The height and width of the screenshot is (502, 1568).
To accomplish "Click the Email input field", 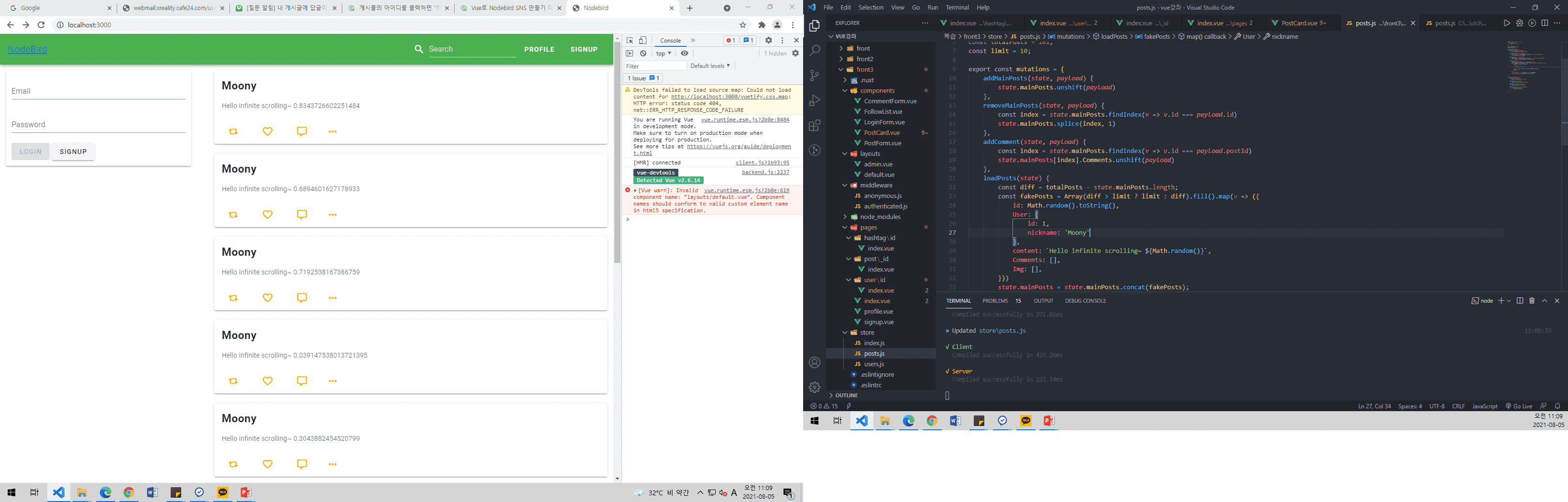I will tap(98, 91).
